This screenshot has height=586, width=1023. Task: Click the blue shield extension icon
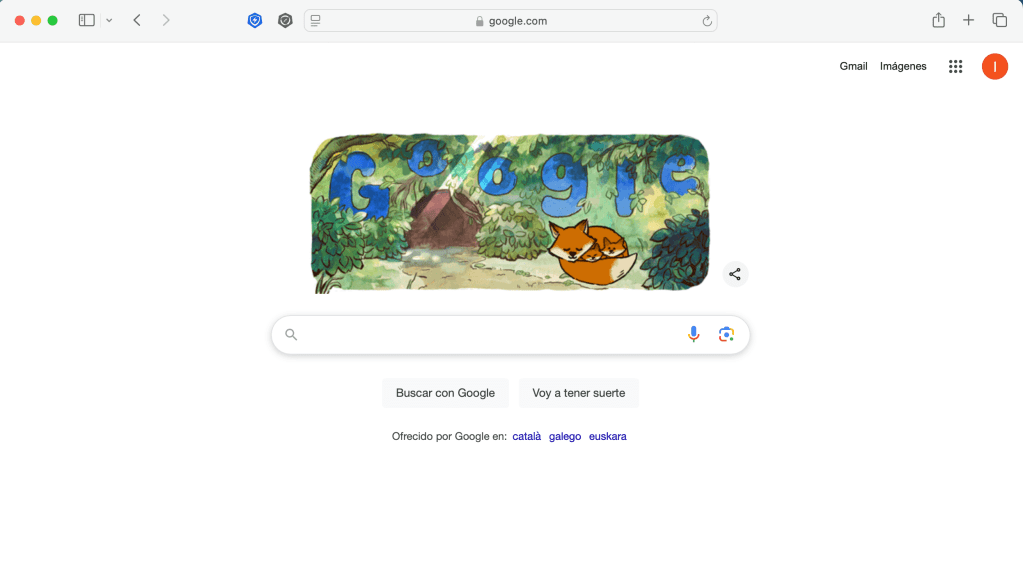[x=254, y=21]
